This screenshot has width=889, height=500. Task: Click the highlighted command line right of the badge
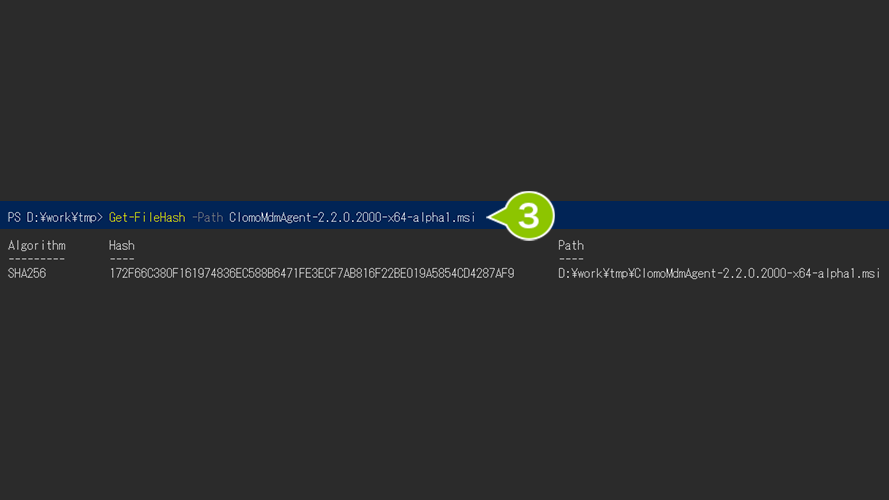(x=721, y=215)
